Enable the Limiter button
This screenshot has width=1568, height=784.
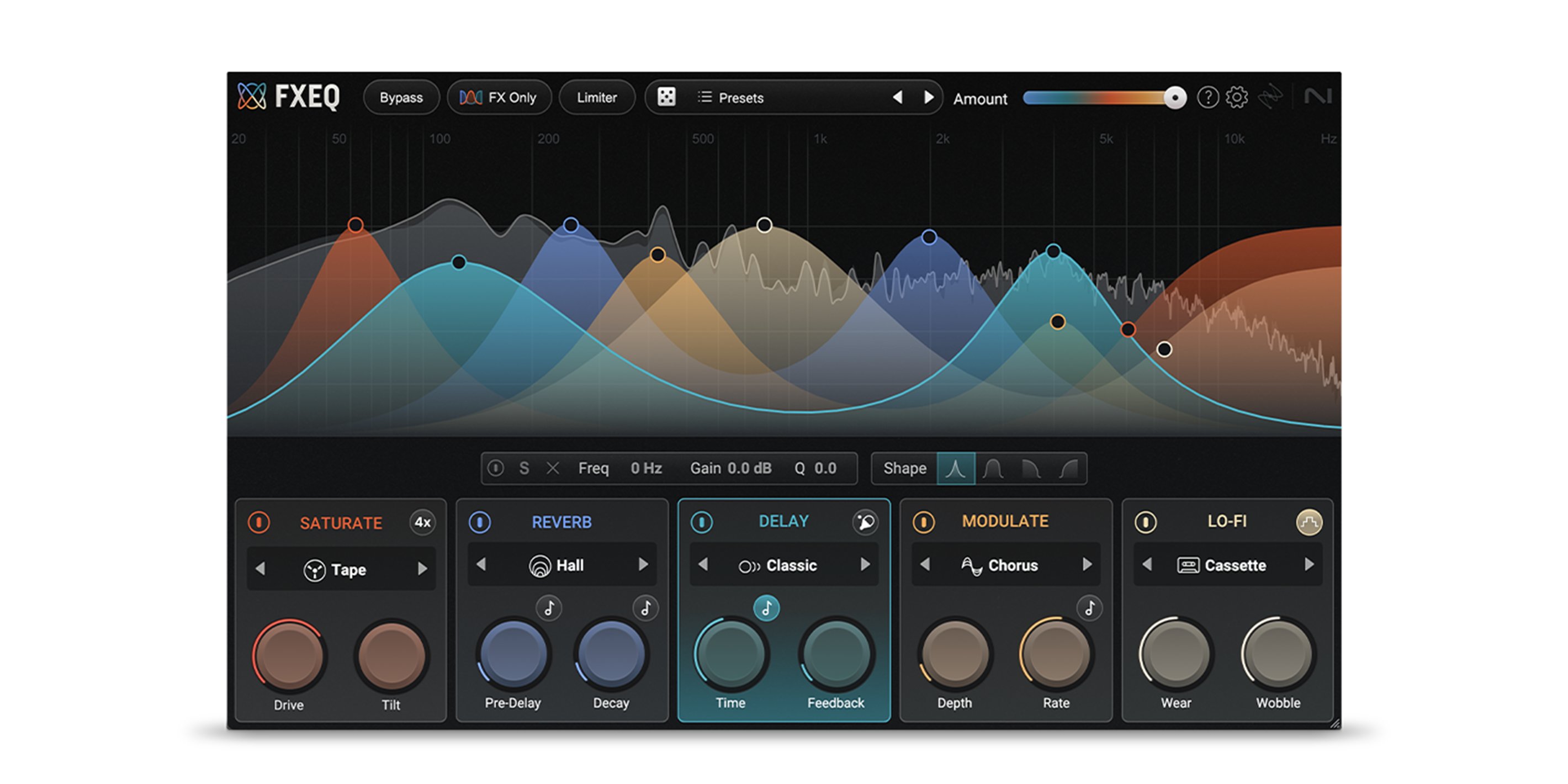[x=596, y=97]
